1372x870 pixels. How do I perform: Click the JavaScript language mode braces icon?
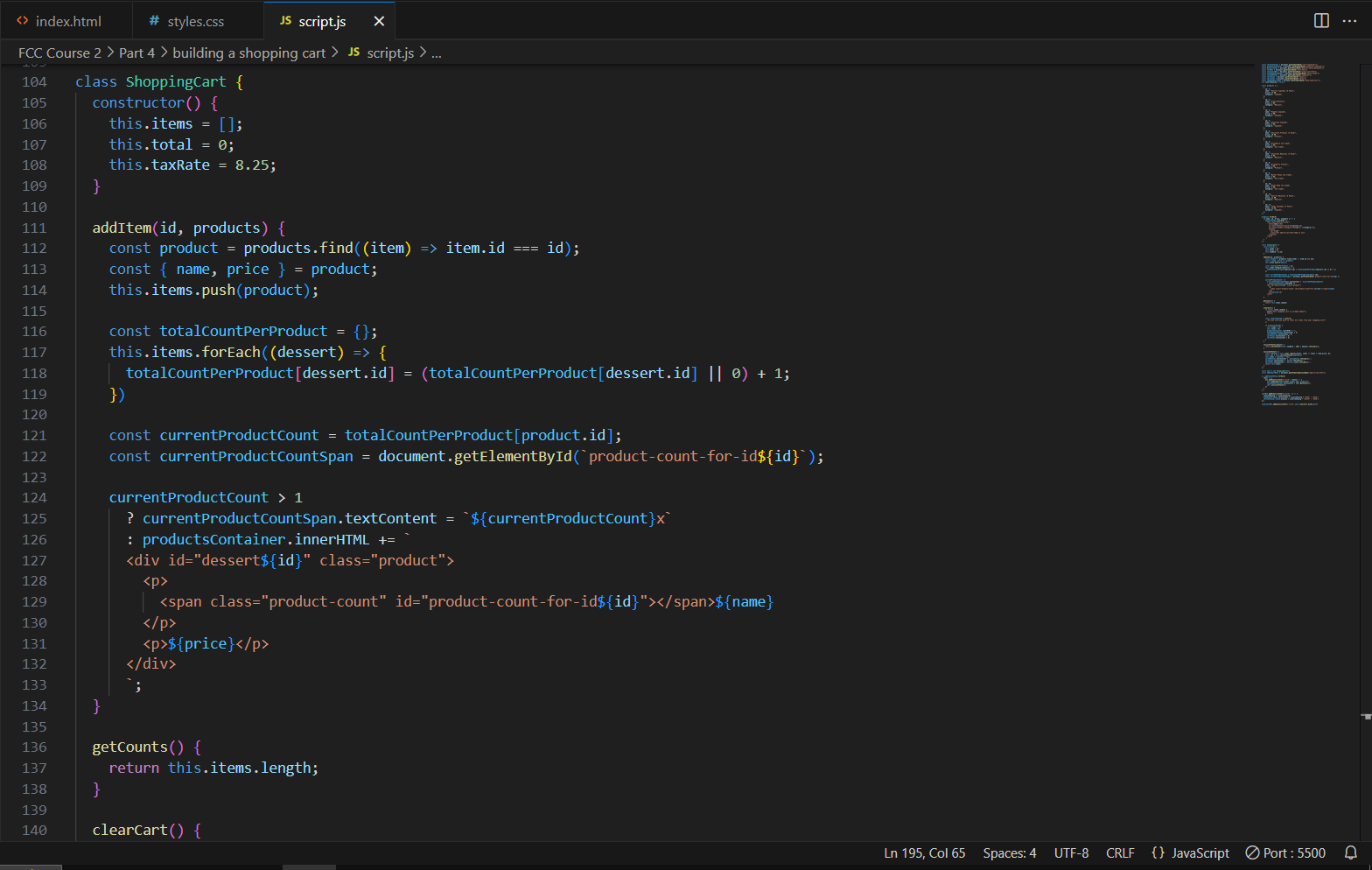[1158, 852]
